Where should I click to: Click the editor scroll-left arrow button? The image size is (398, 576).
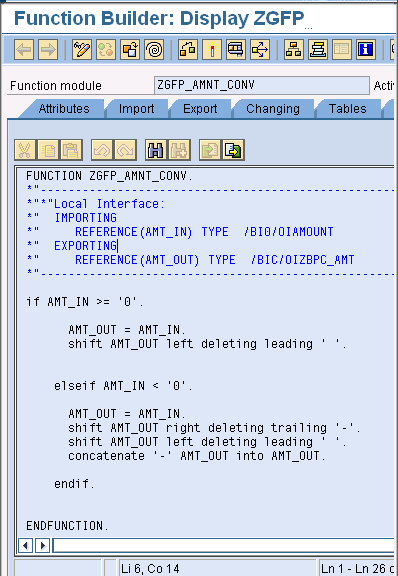click(x=25, y=545)
